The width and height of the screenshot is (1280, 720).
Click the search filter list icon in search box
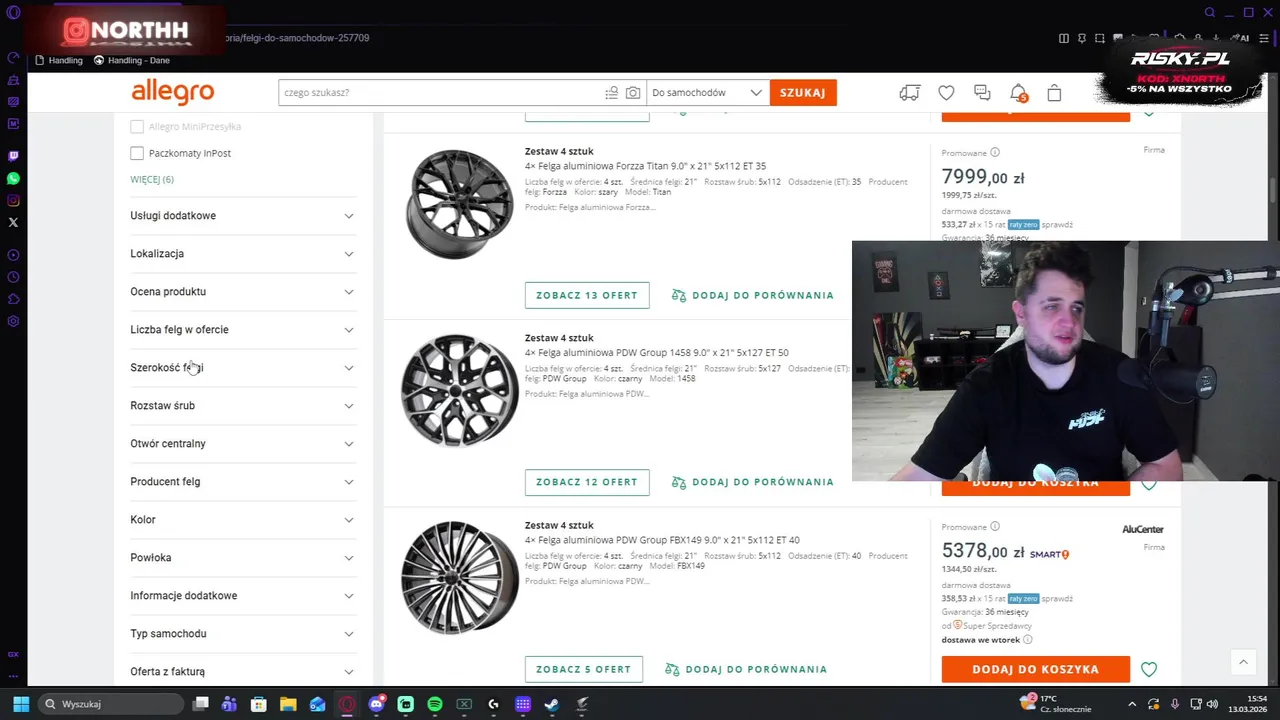(x=611, y=93)
